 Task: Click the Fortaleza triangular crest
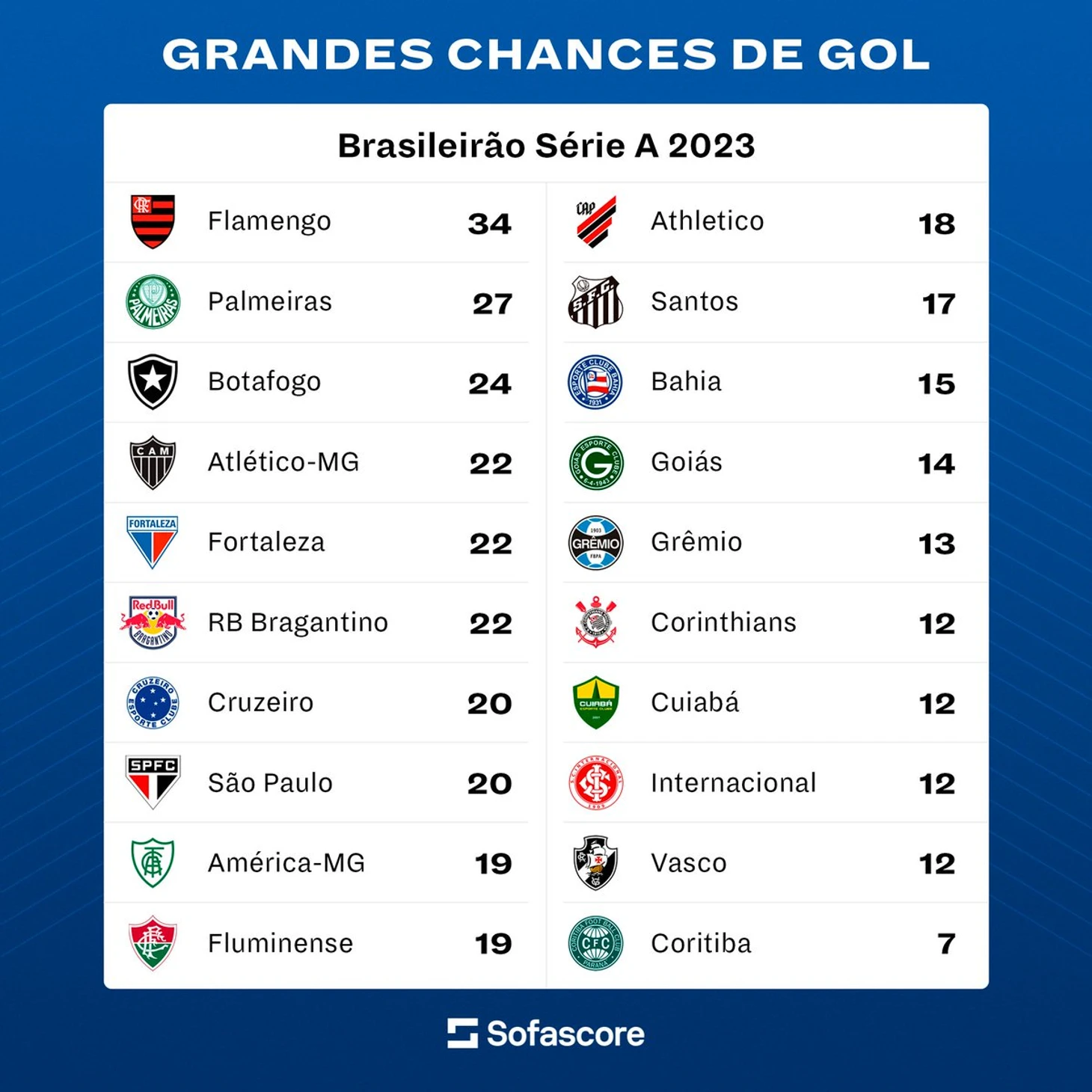click(x=153, y=542)
